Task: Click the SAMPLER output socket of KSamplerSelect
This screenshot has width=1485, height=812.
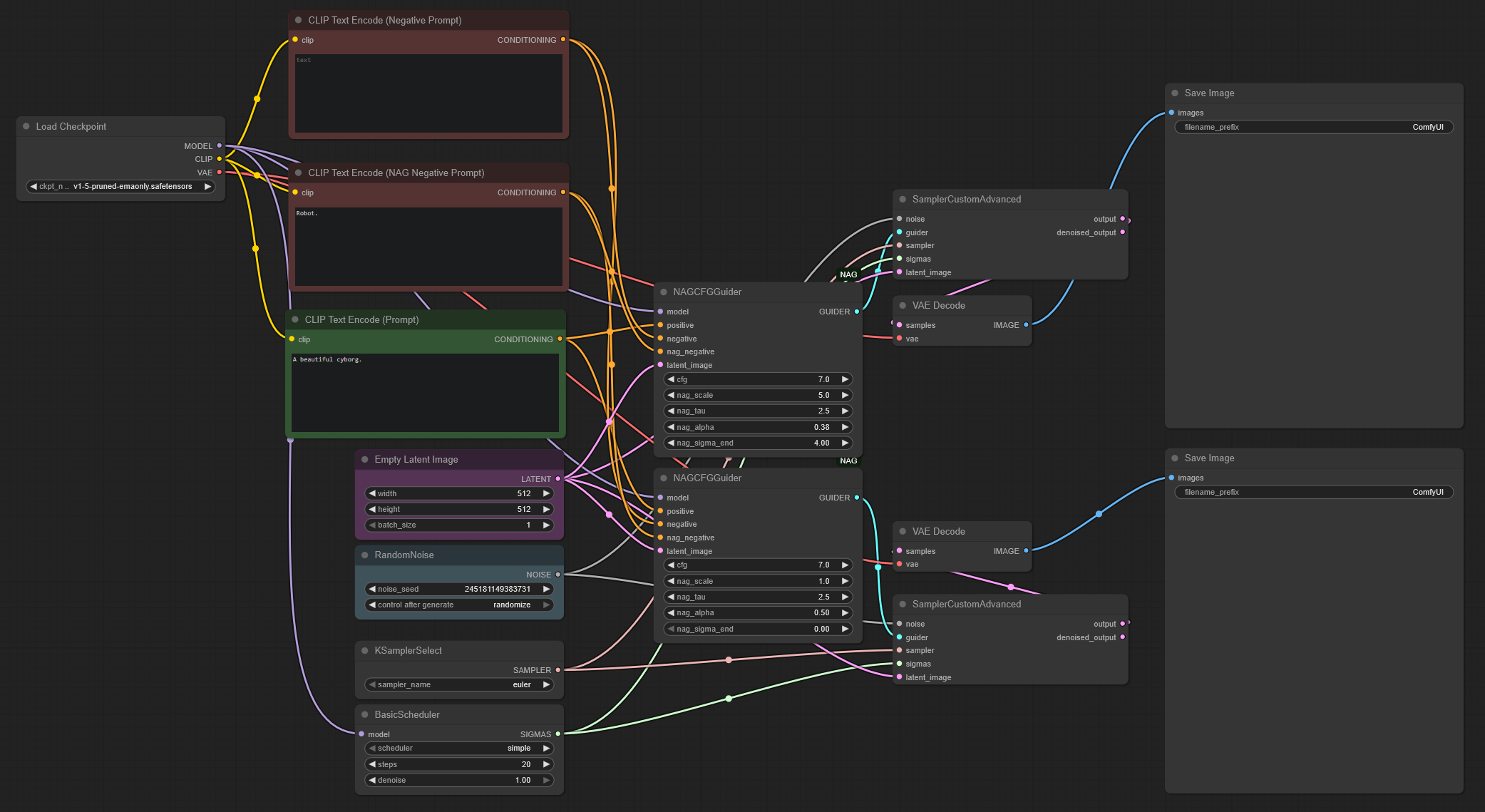Action: 558,669
